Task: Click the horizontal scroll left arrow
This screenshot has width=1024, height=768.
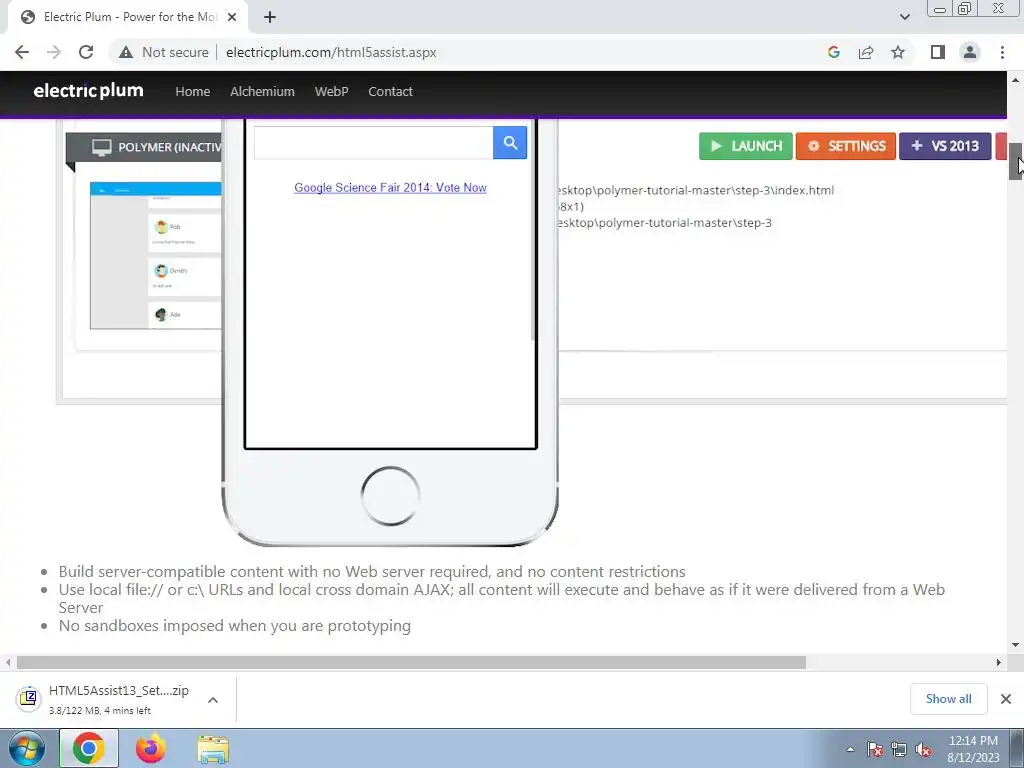Action: (8, 662)
